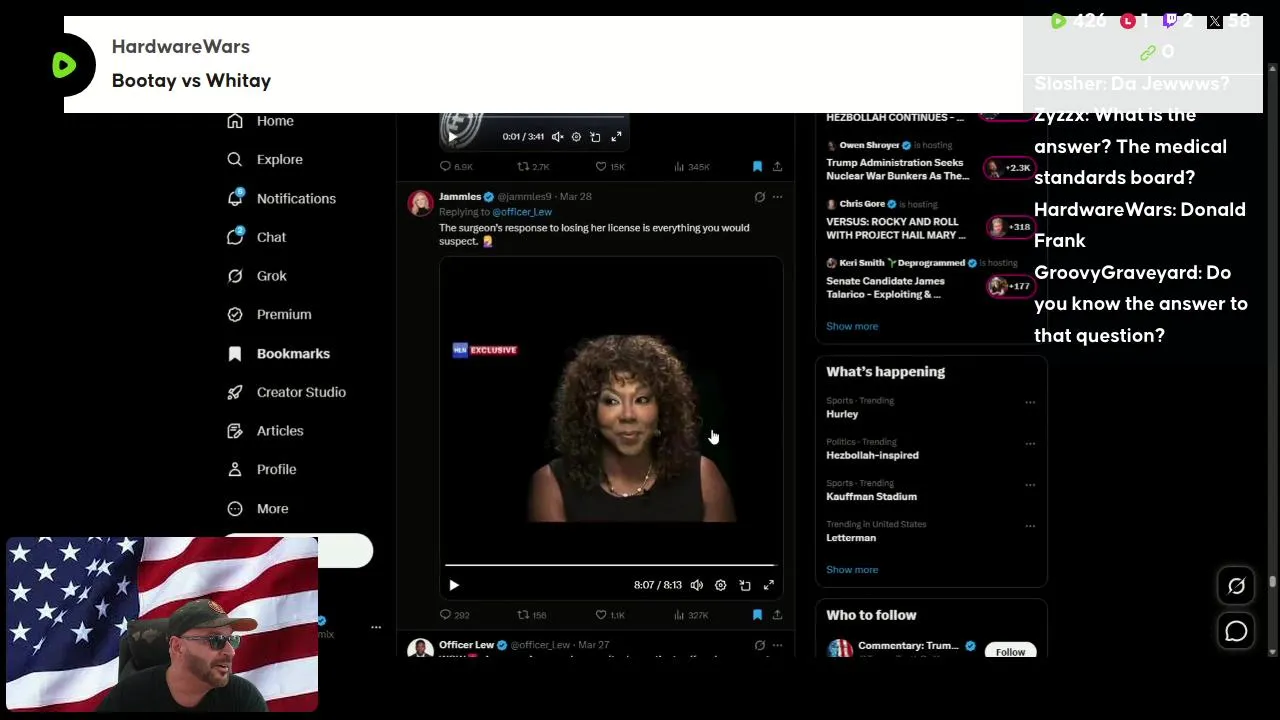
Task: Open more options for Hurley trend
Action: point(1030,402)
